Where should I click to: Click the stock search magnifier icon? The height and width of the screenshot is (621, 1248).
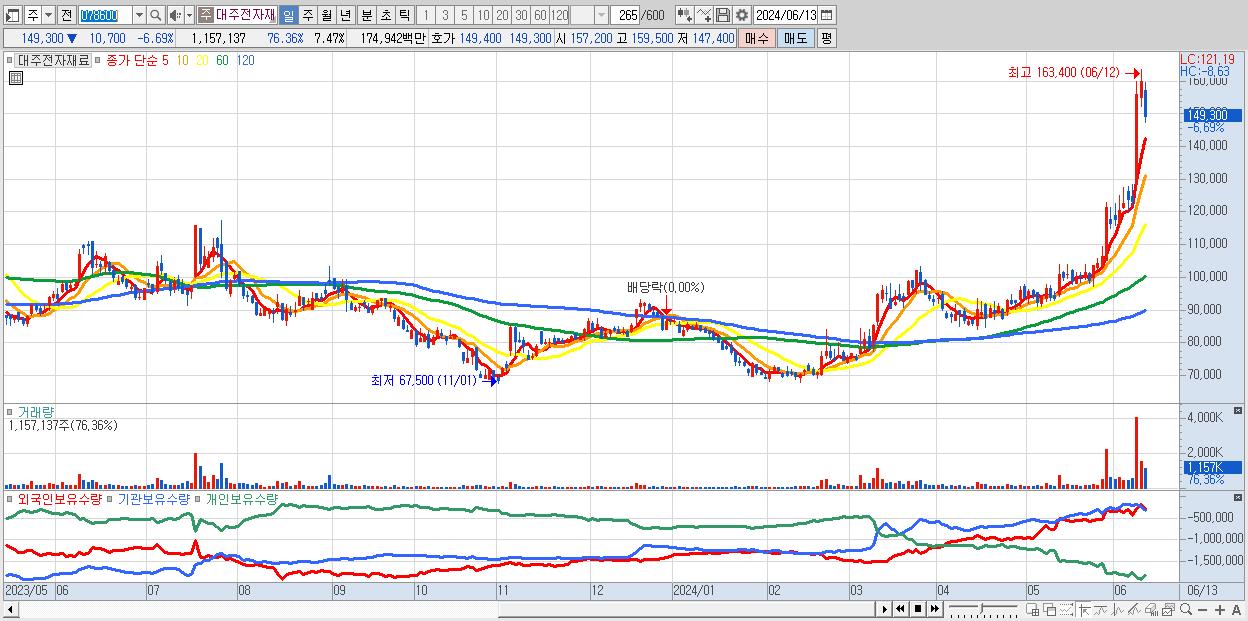pyautogui.click(x=156, y=15)
